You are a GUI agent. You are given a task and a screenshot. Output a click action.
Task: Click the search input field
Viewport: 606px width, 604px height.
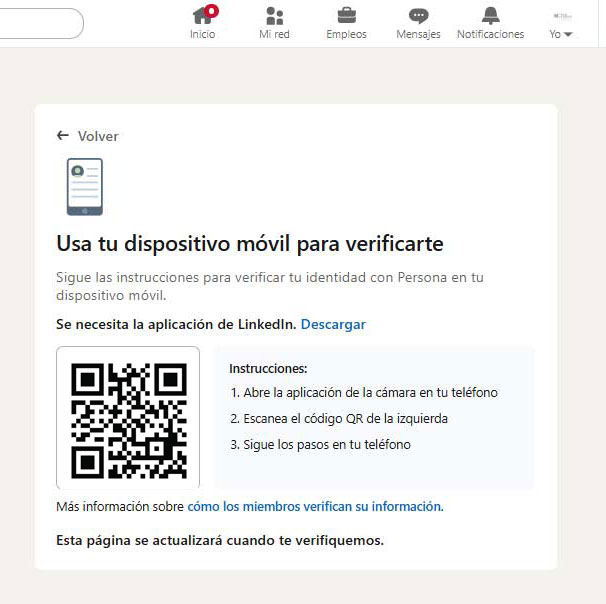coord(42,24)
